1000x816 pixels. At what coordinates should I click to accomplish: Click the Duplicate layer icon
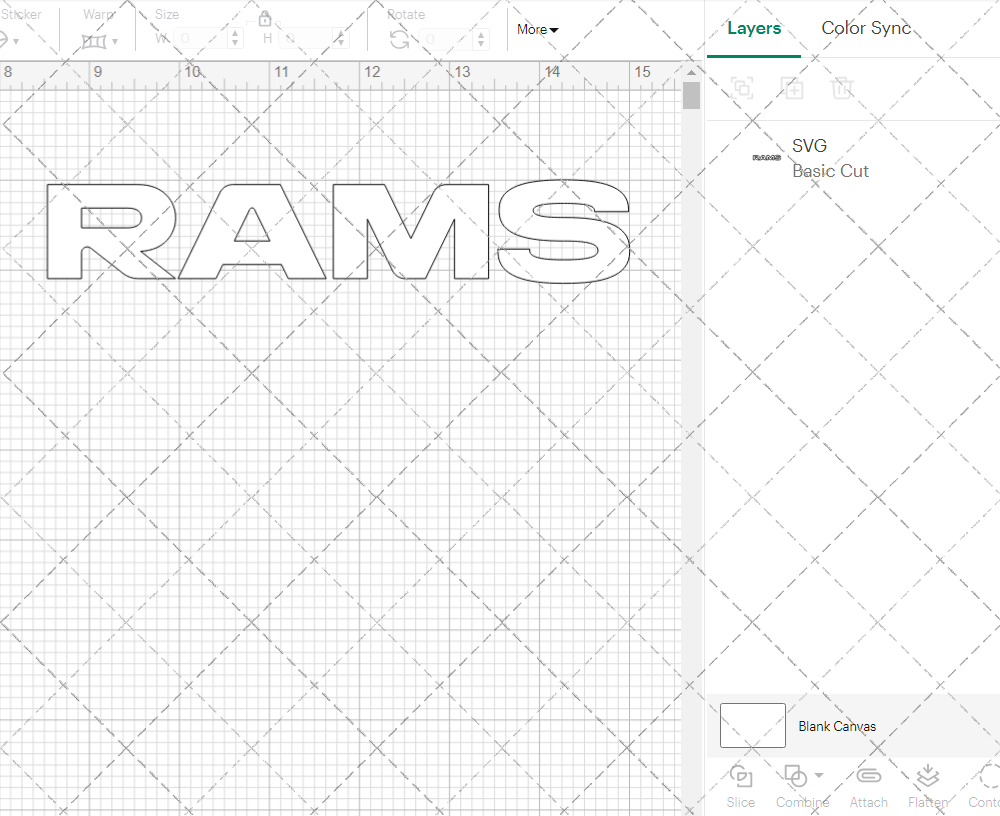(792, 87)
